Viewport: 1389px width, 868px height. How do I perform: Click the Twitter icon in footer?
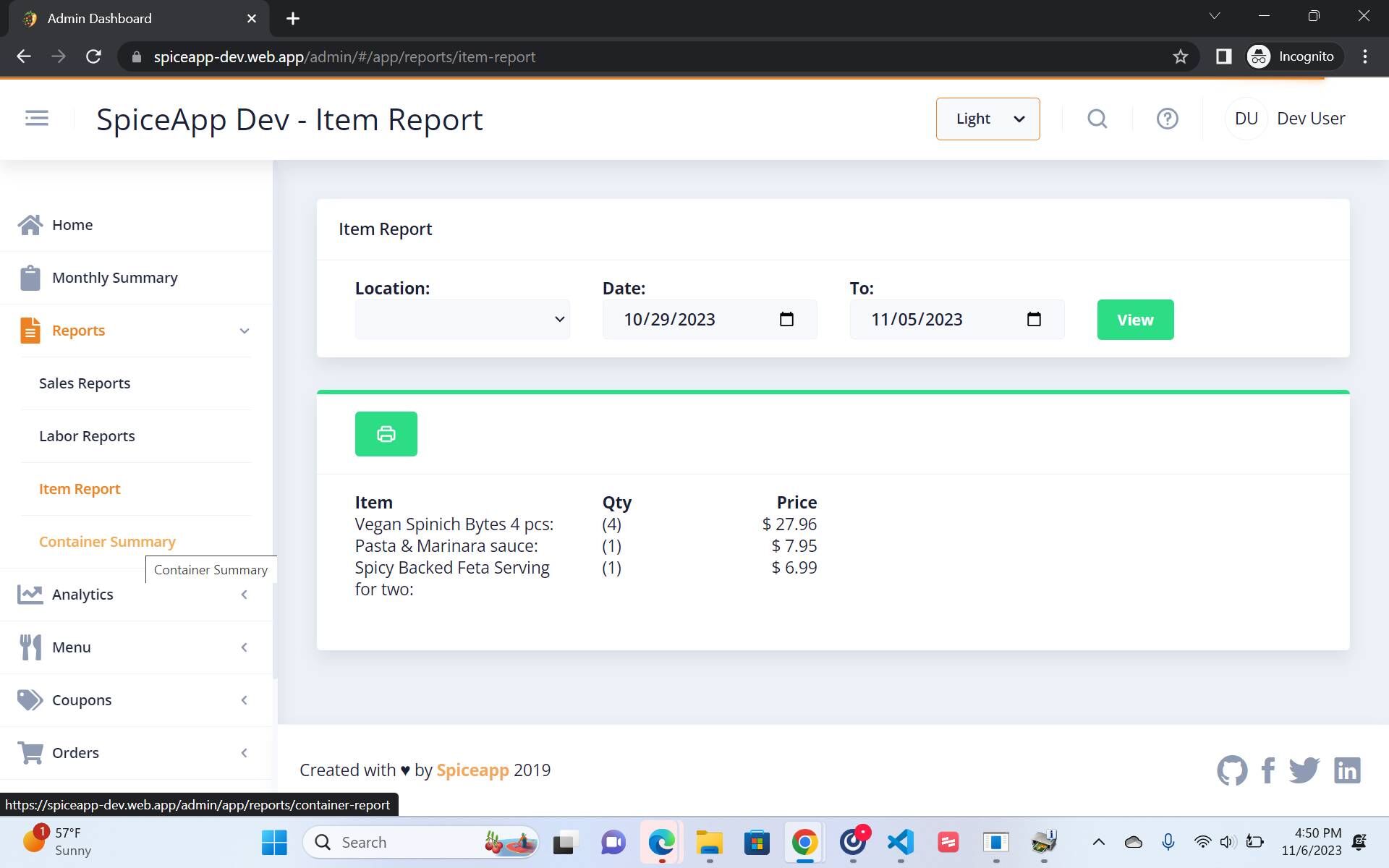click(1304, 770)
